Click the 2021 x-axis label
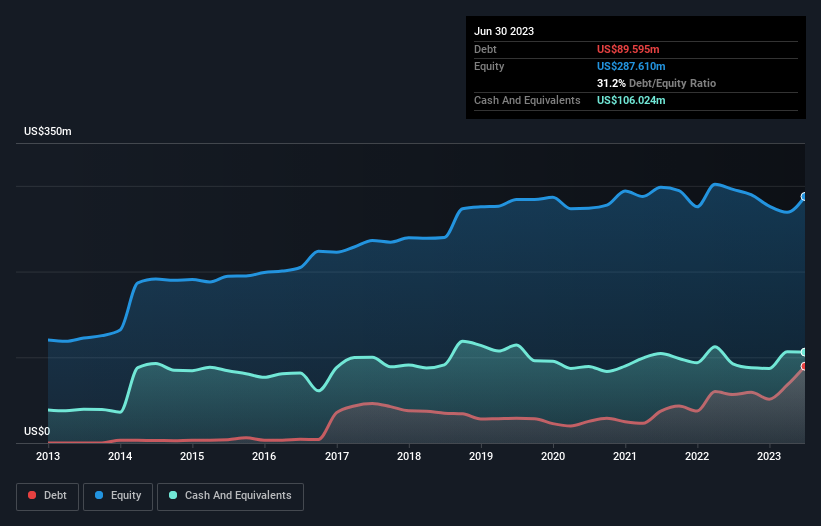The width and height of the screenshot is (821, 526). (625, 456)
